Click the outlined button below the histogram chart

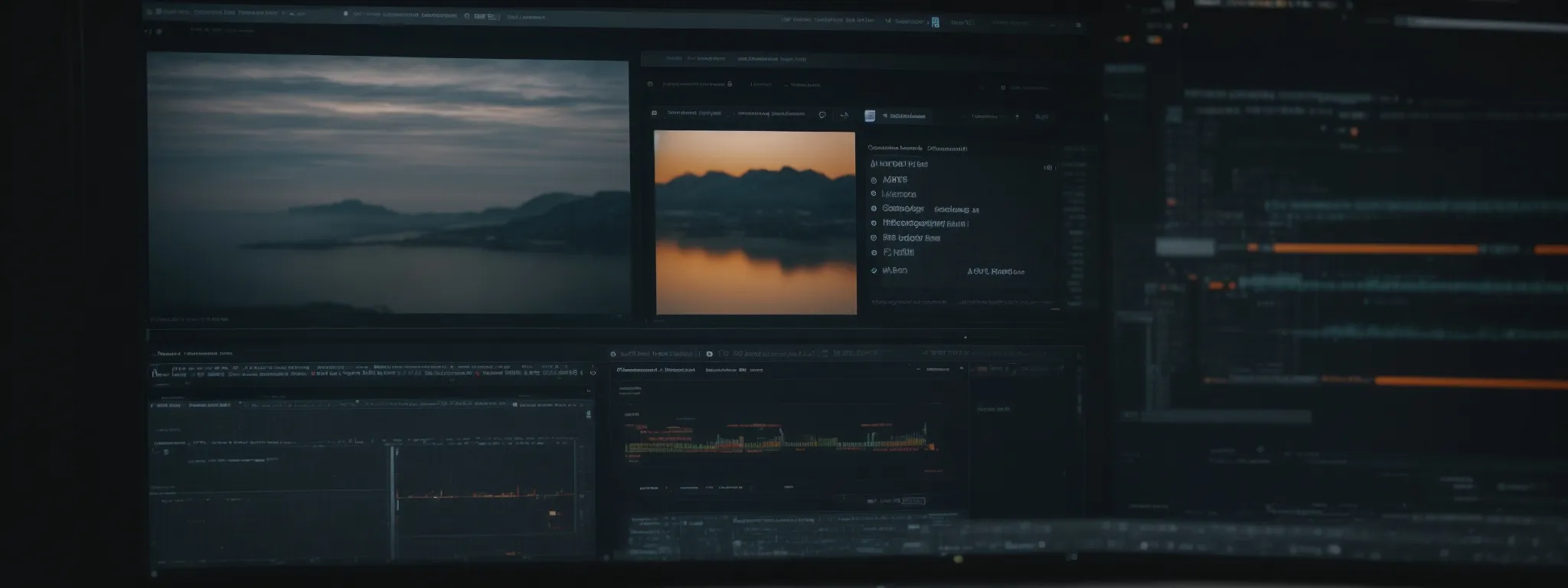pos(913,501)
